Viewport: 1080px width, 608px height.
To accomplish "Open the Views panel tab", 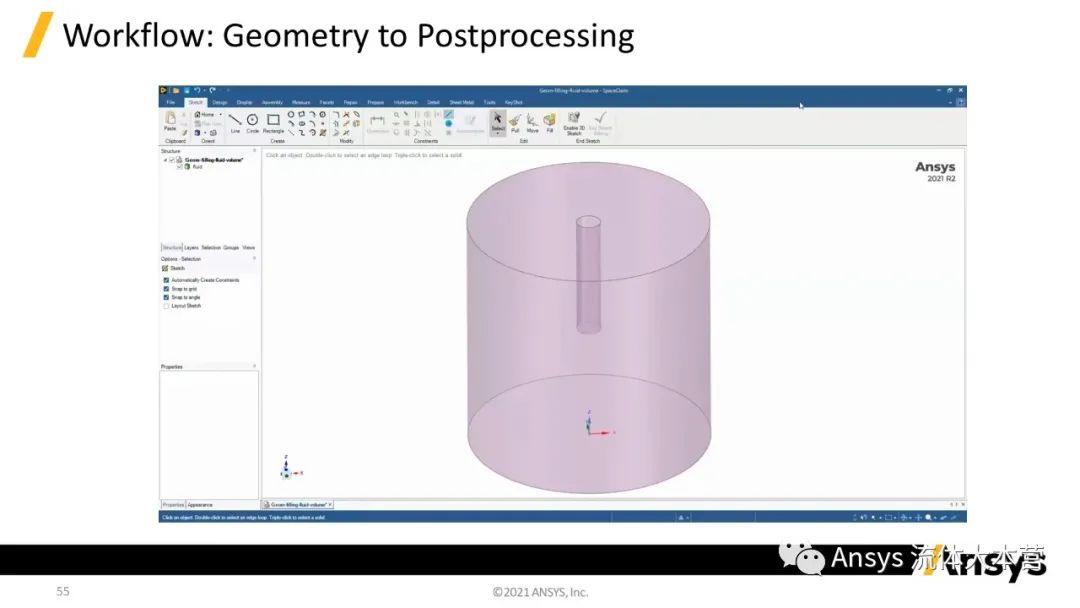I will [249, 247].
